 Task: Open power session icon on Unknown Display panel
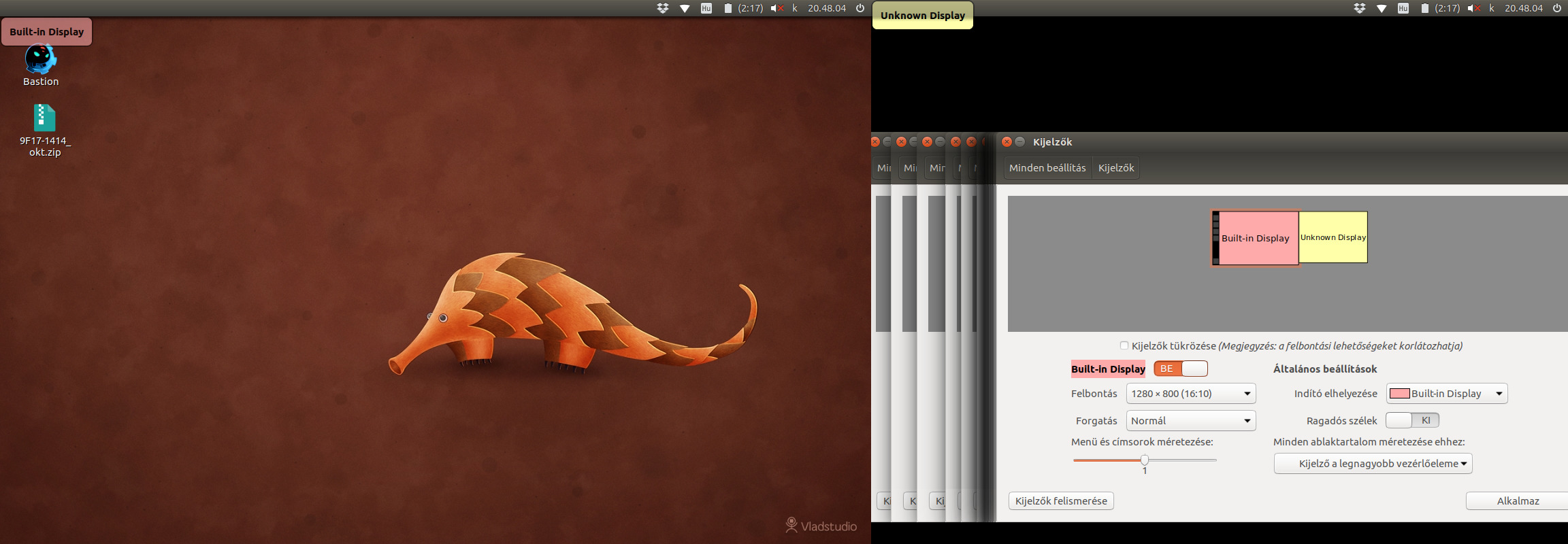tap(1557, 8)
